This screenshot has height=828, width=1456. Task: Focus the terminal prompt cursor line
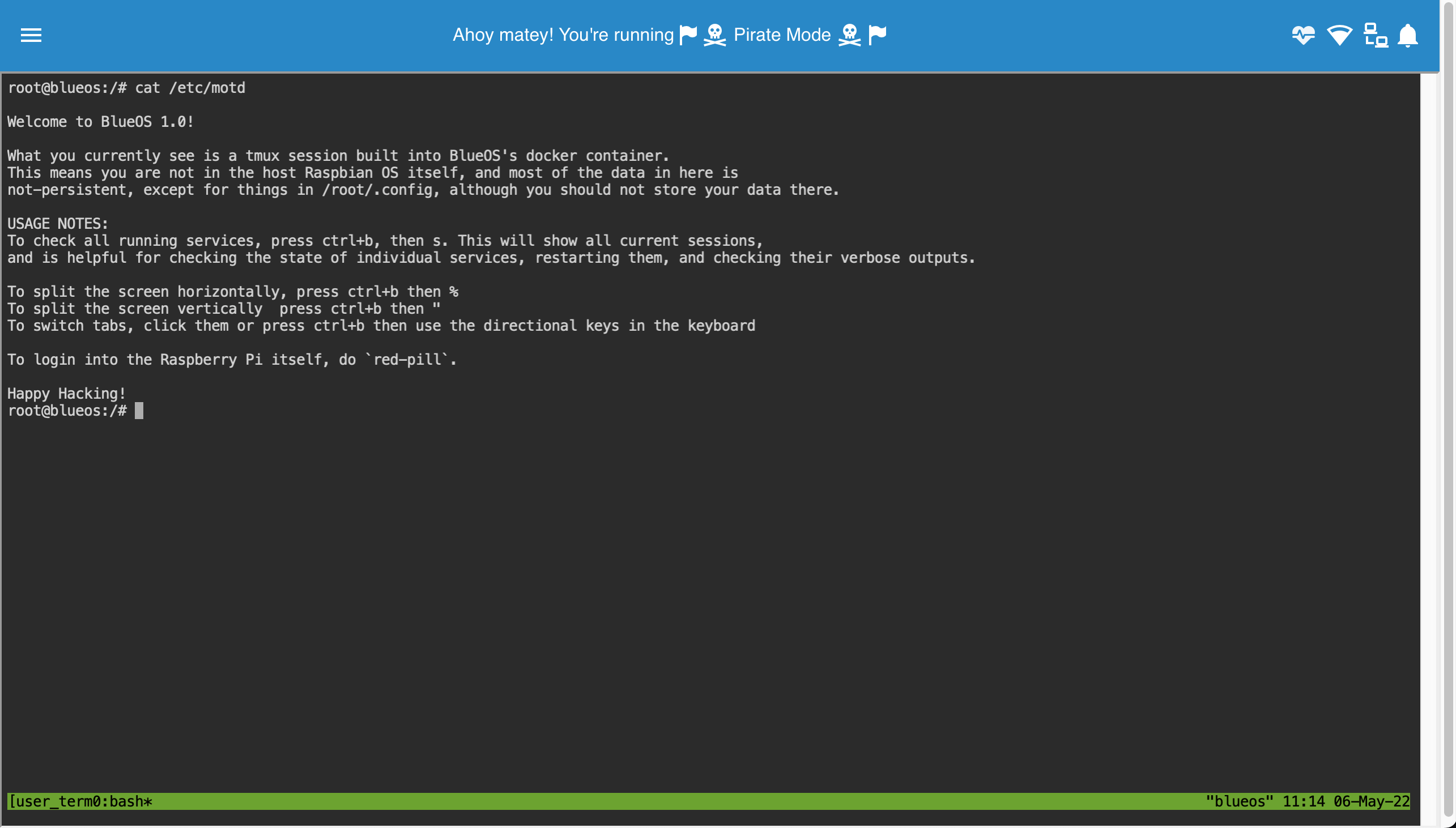(x=75, y=411)
